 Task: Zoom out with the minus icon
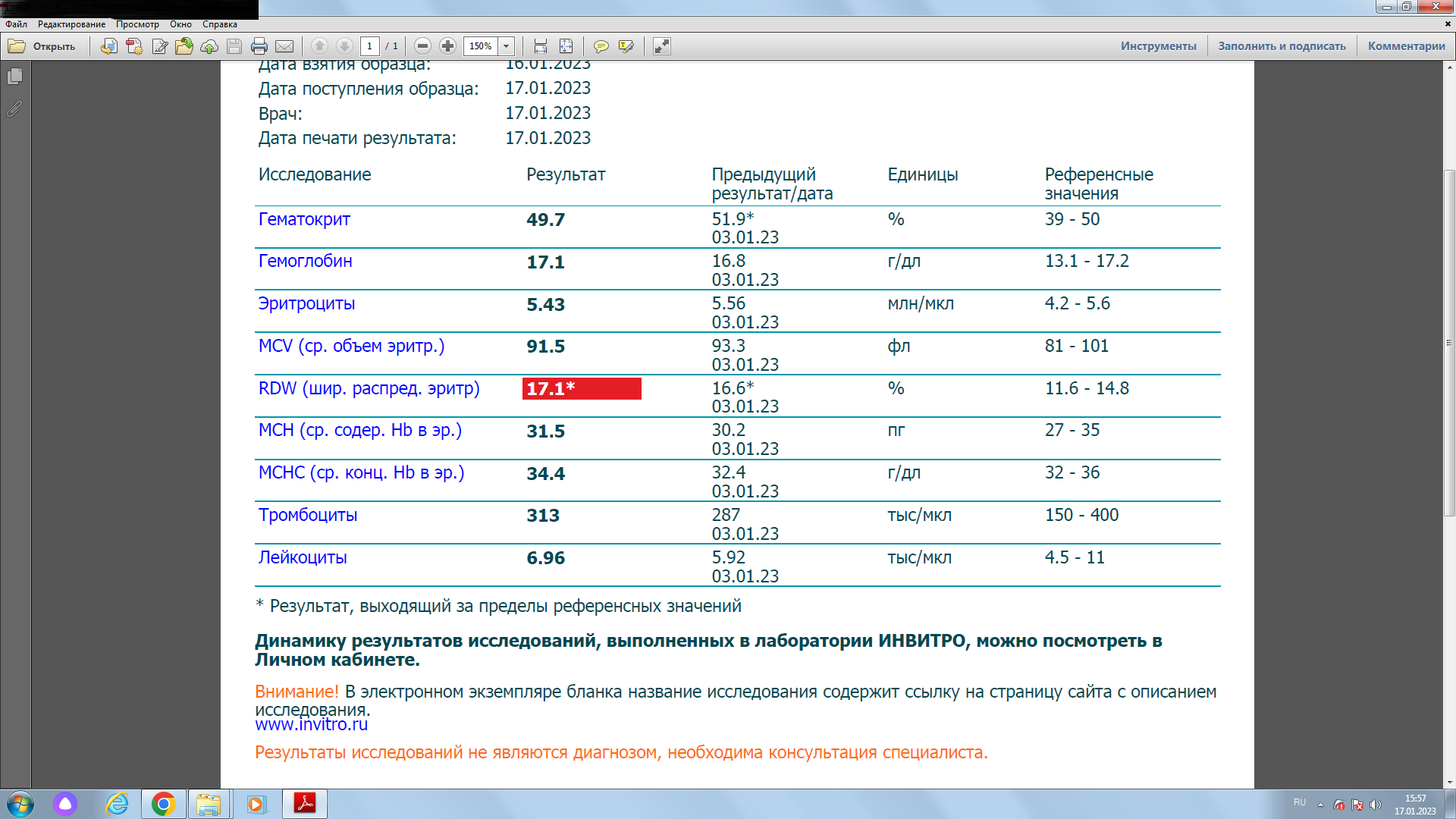[423, 46]
